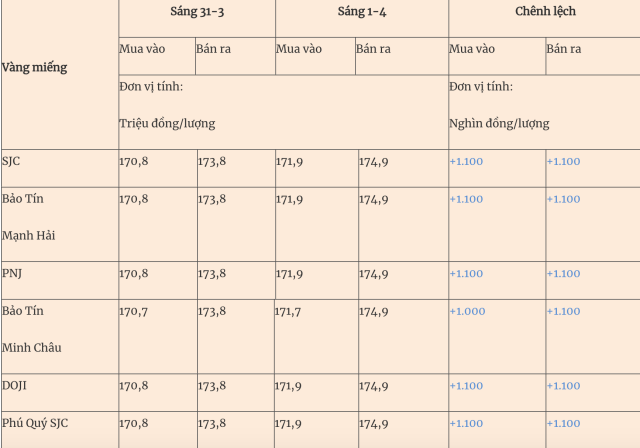Viewport: 640px width, 448px height.
Task: Select the "Sáng 1-4" column header
Action: [x=361, y=11]
